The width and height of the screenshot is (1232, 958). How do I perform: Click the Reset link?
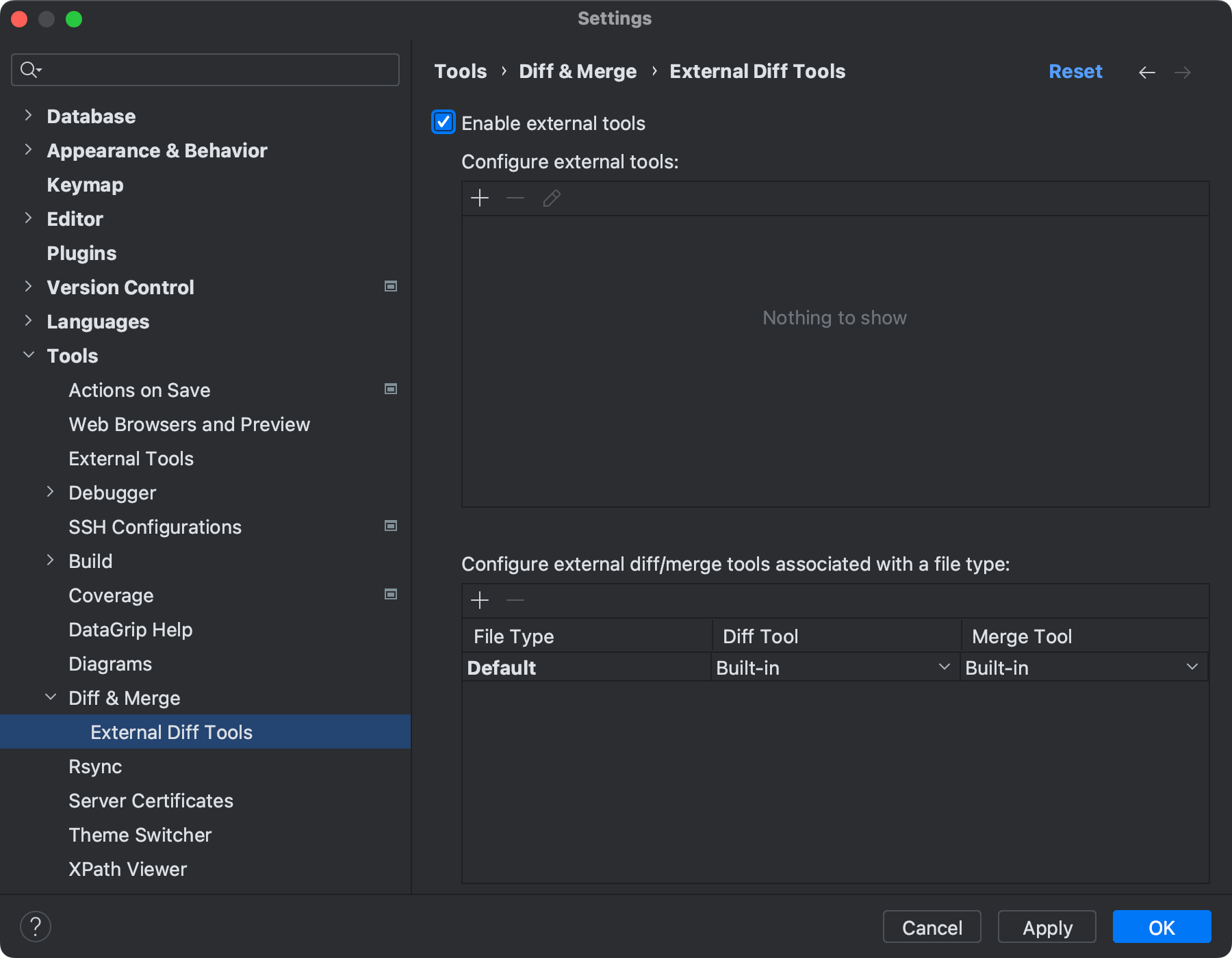click(1075, 70)
